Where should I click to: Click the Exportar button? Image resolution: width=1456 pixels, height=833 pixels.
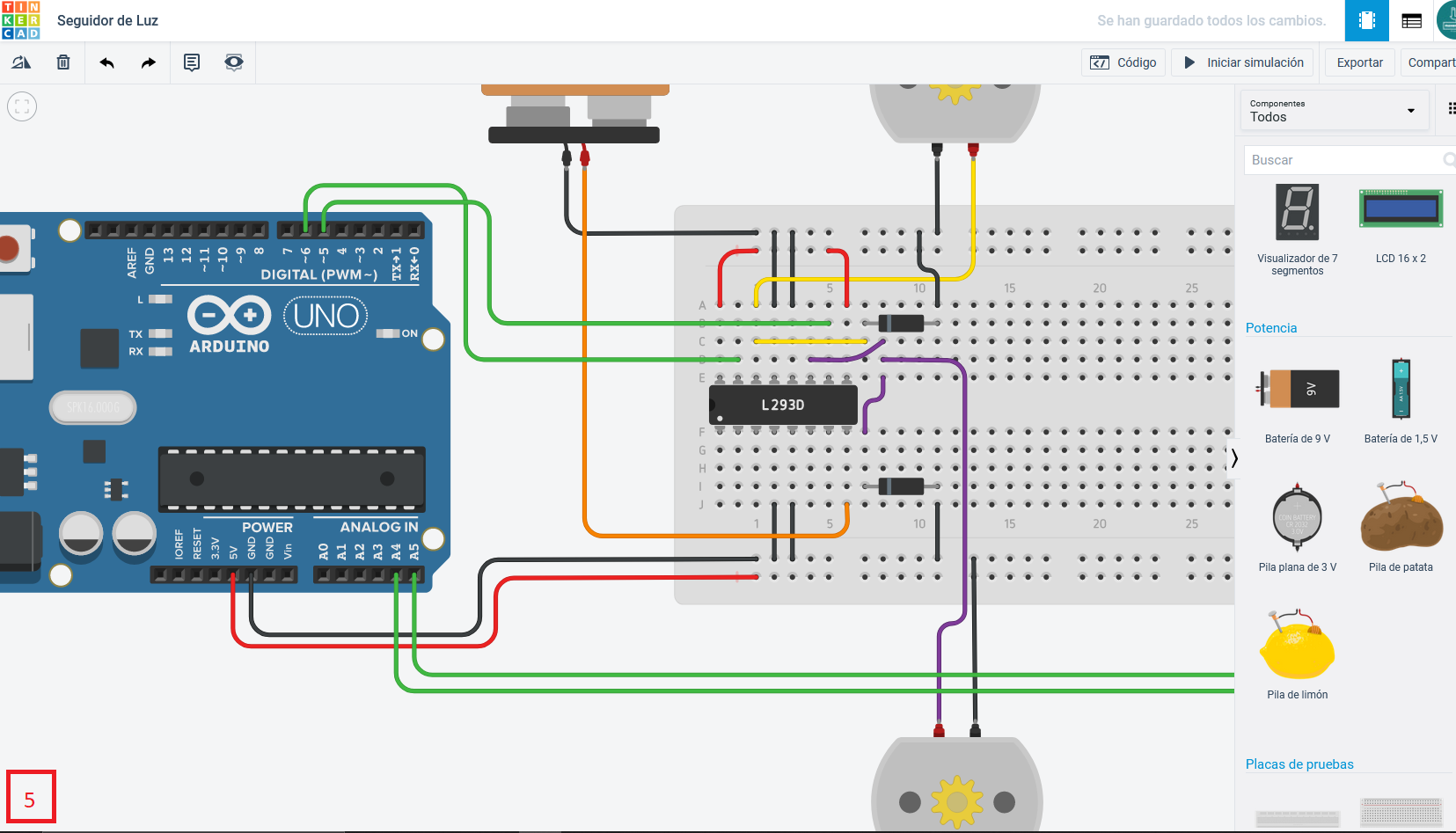click(x=1359, y=62)
